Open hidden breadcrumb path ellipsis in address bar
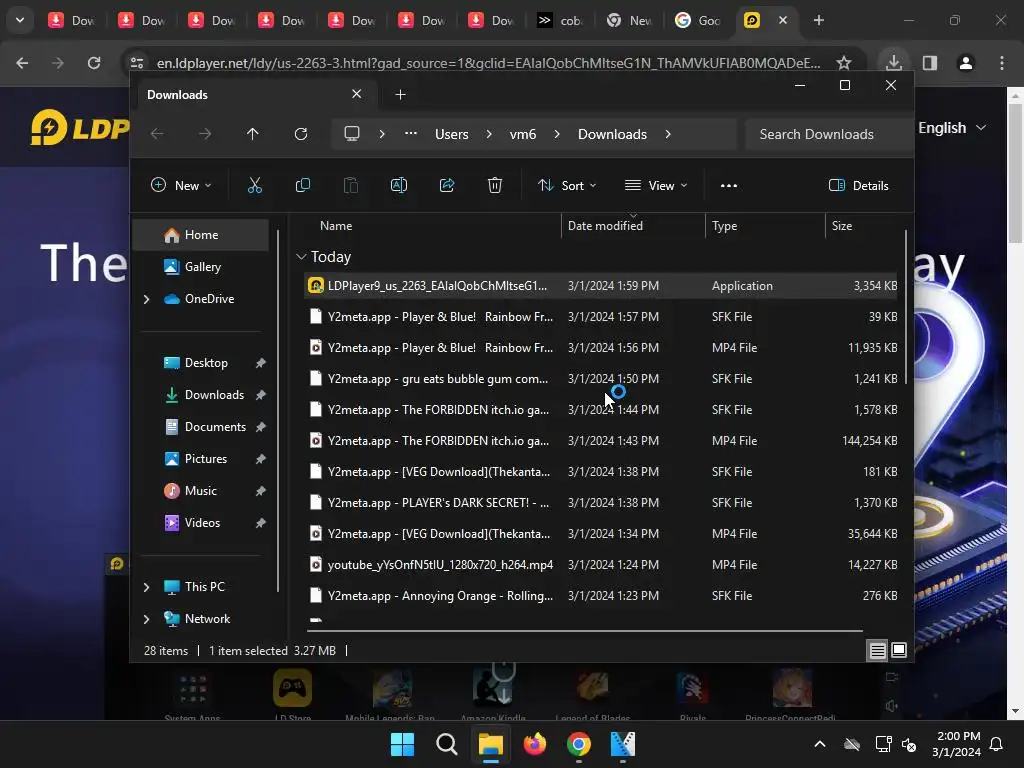Image resolution: width=1024 pixels, height=768 pixels. point(411,133)
